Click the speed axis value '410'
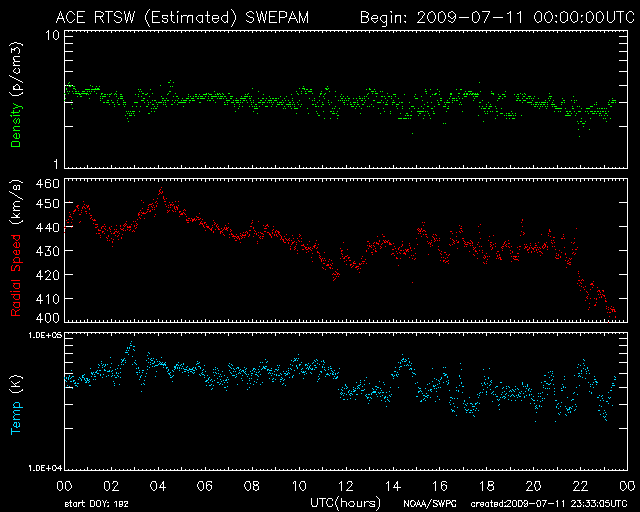This screenshot has width=640, height=512. coord(48,299)
